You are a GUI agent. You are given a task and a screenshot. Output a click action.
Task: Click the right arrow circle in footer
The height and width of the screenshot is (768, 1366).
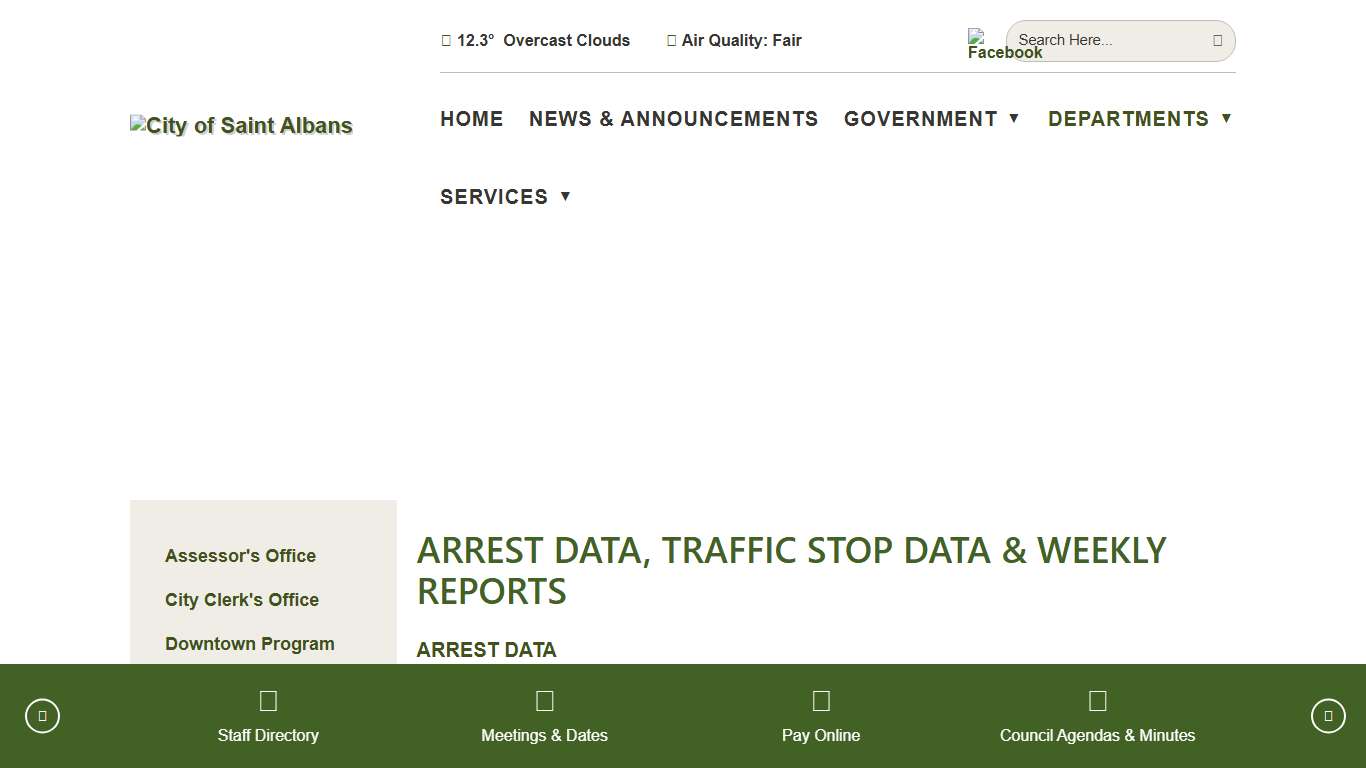pos(1328,715)
